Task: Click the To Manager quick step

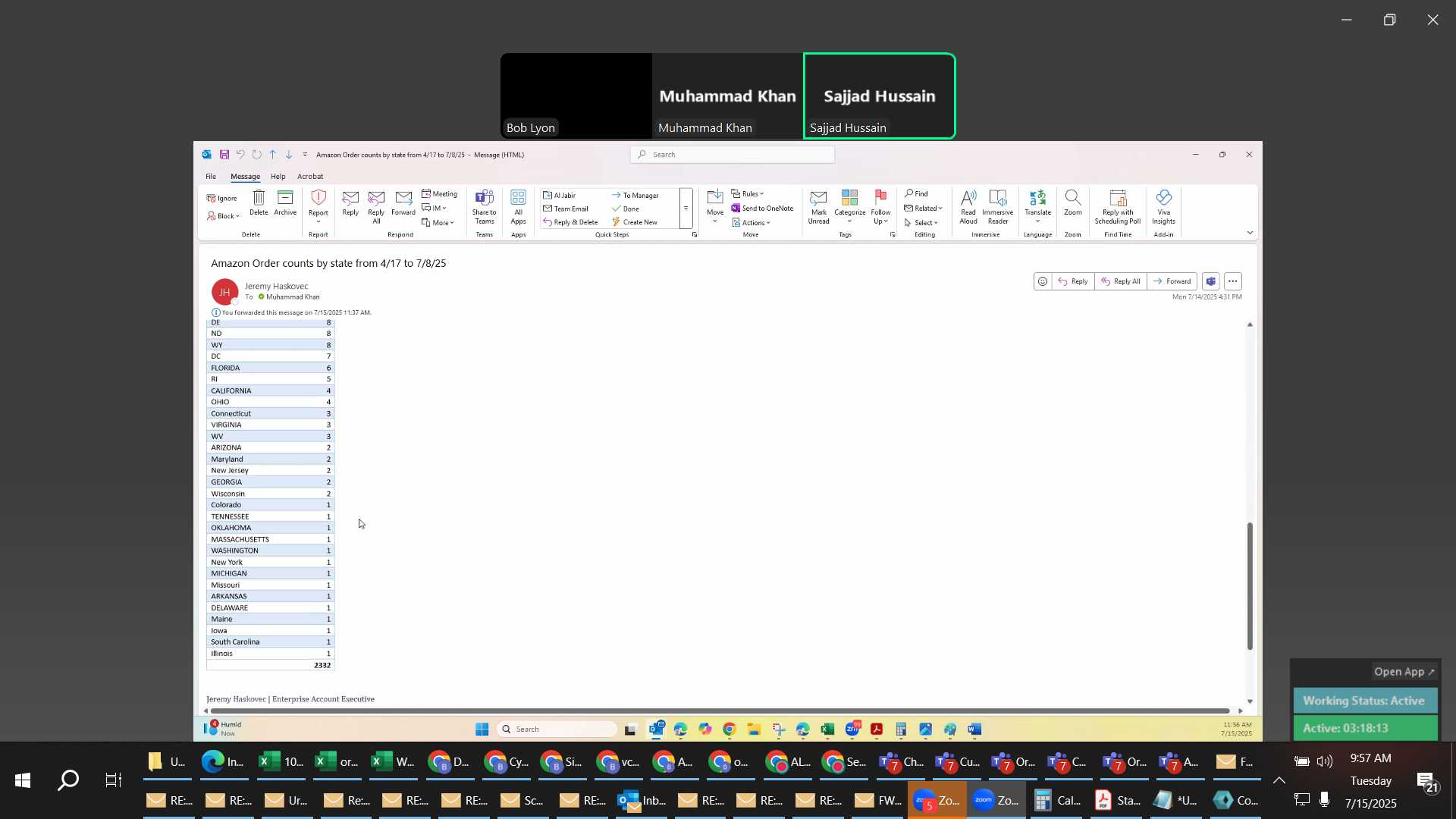Action: coord(635,196)
